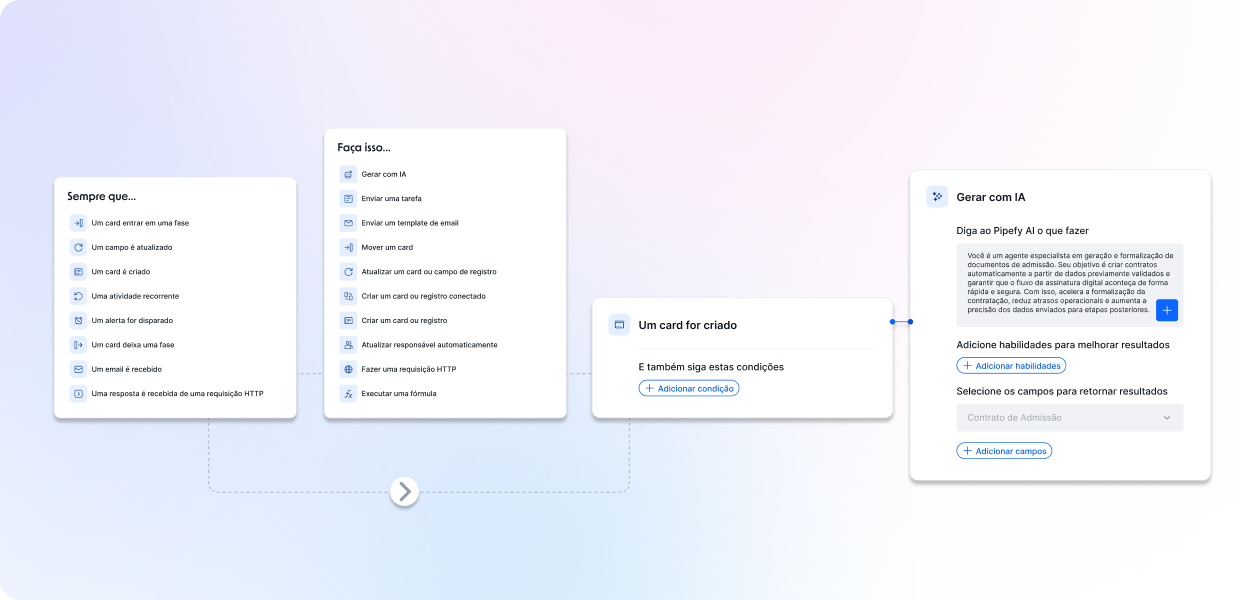Click 'Adicionar campos' button
The width and height of the screenshot is (1240, 600).
[x=1004, y=451]
